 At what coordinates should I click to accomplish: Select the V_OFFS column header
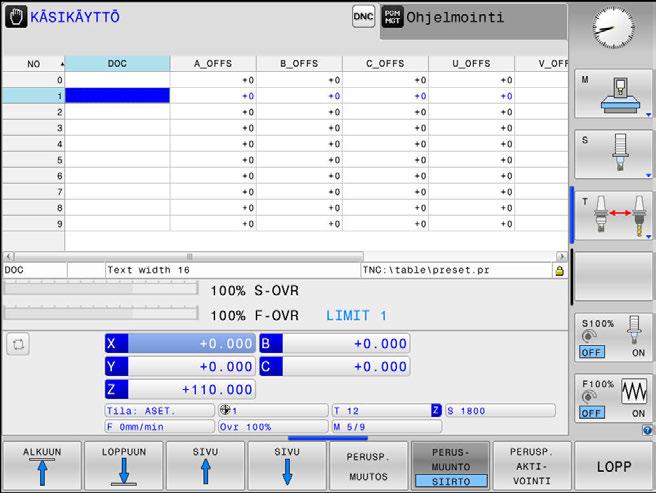pos(541,64)
